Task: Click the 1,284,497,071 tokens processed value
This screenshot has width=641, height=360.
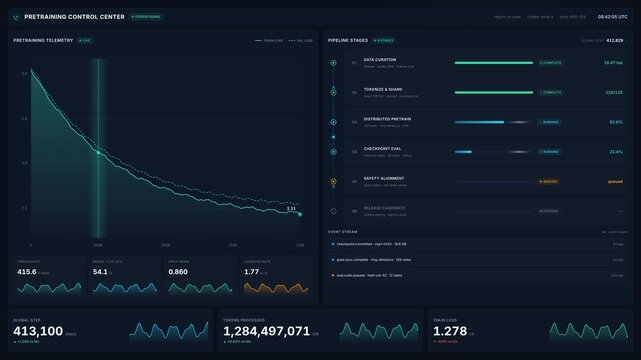Action: (267, 331)
